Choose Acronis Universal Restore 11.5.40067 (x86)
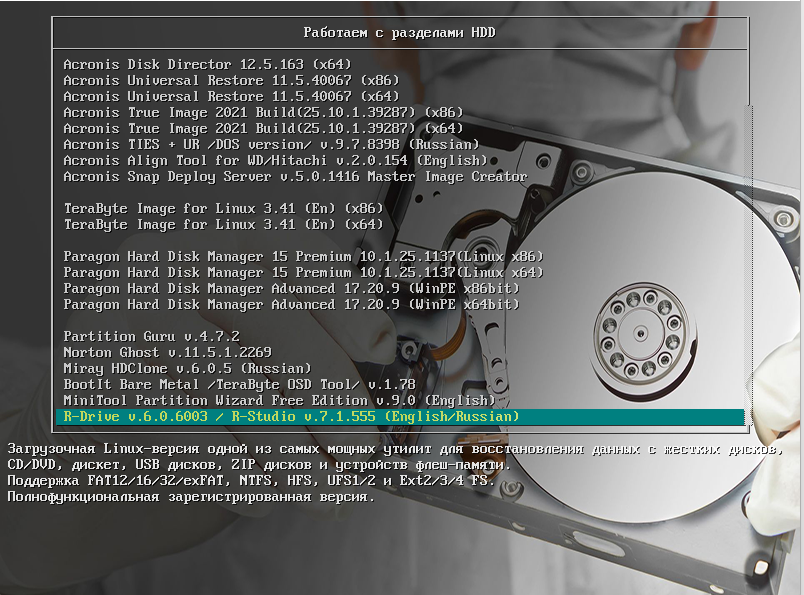Viewport: 804px width, 595px height. pyautogui.click(x=230, y=80)
